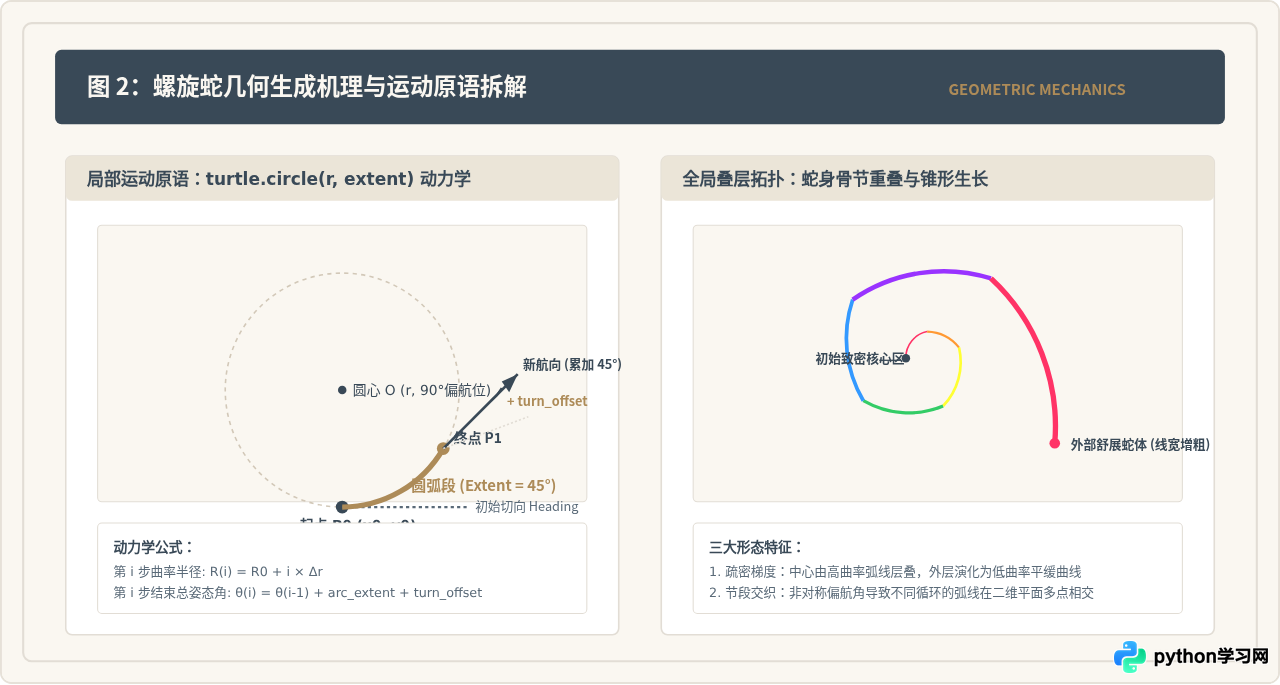
Task: Click the 初始切向 Heading label
Action: (527, 507)
